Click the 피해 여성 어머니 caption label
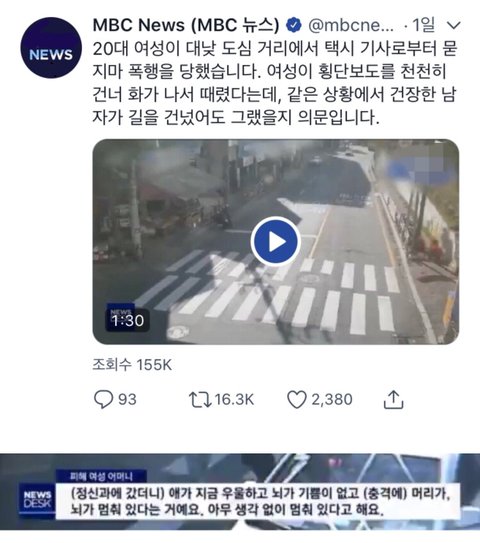The height and width of the screenshot is (543, 480). click(x=101, y=477)
